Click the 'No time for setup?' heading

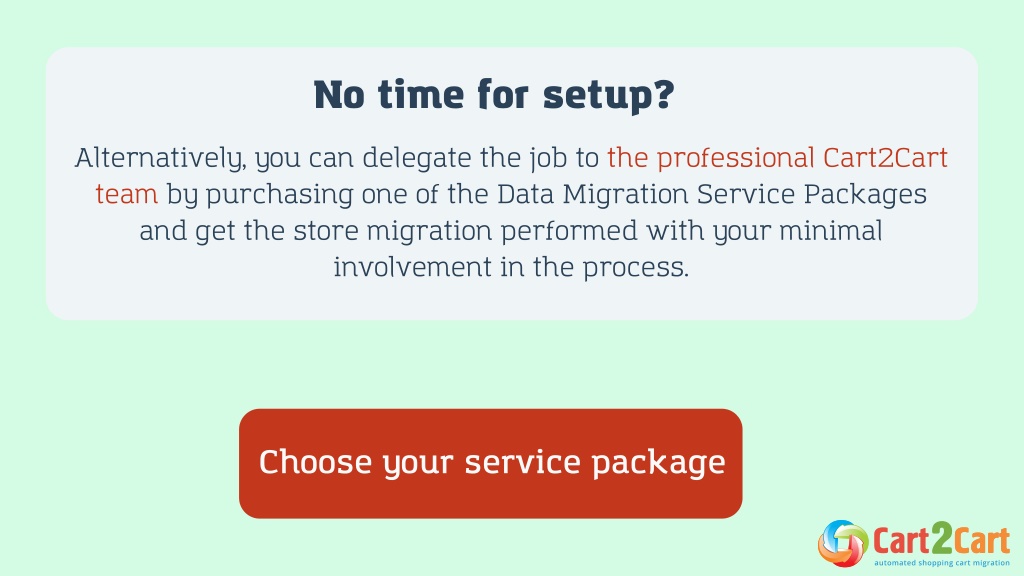click(x=494, y=95)
